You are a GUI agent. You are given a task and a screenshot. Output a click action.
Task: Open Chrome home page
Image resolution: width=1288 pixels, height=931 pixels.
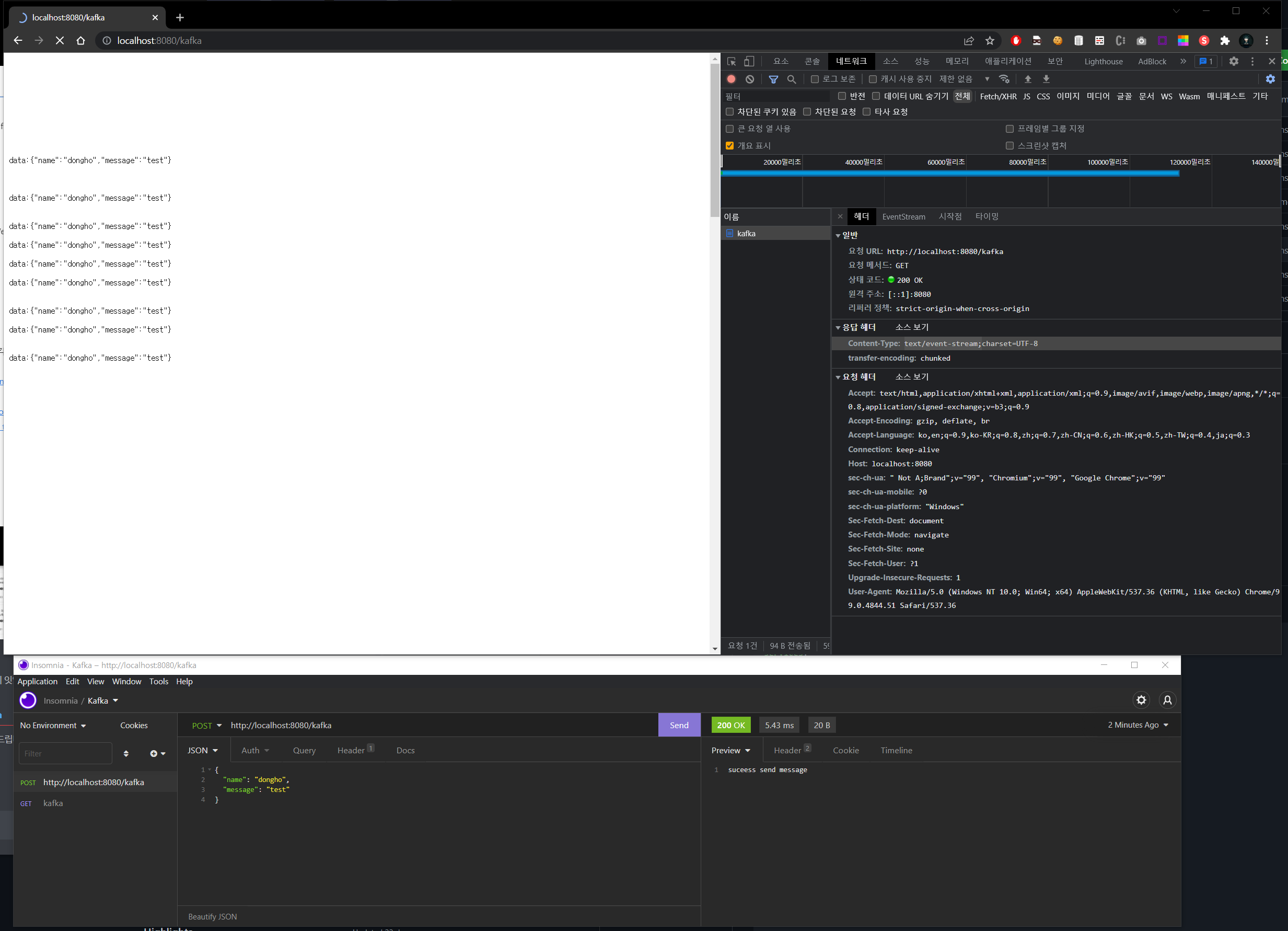(x=80, y=41)
